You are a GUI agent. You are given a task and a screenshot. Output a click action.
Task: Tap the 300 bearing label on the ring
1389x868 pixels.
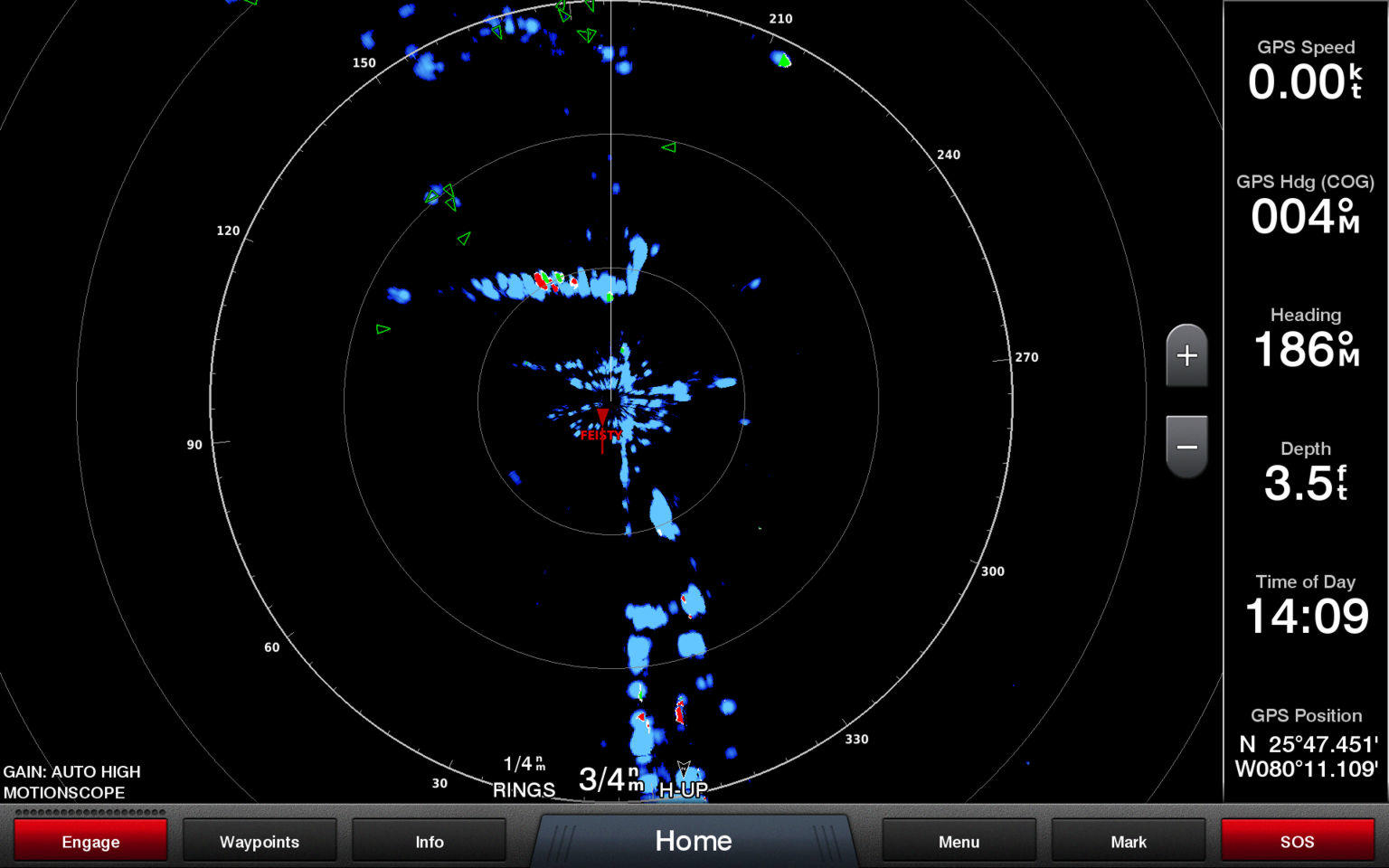pyautogui.click(x=993, y=571)
